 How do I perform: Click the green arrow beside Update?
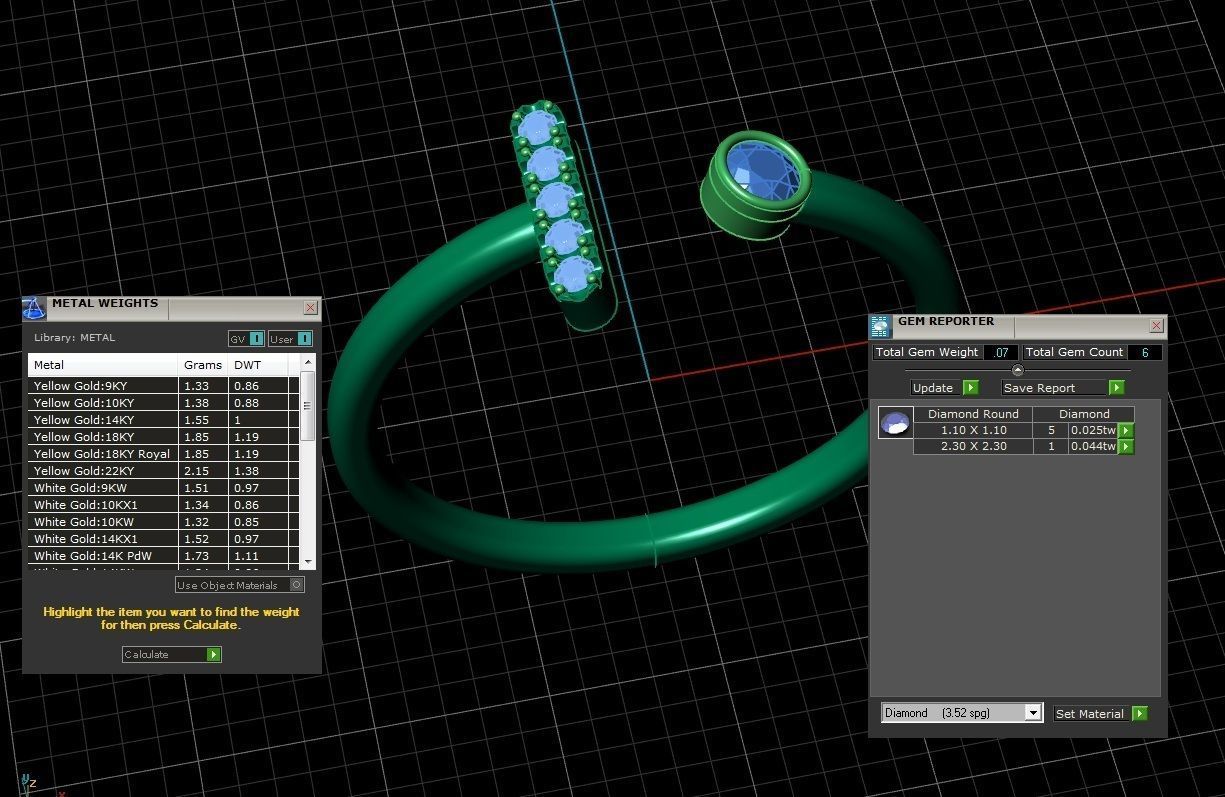click(970, 388)
